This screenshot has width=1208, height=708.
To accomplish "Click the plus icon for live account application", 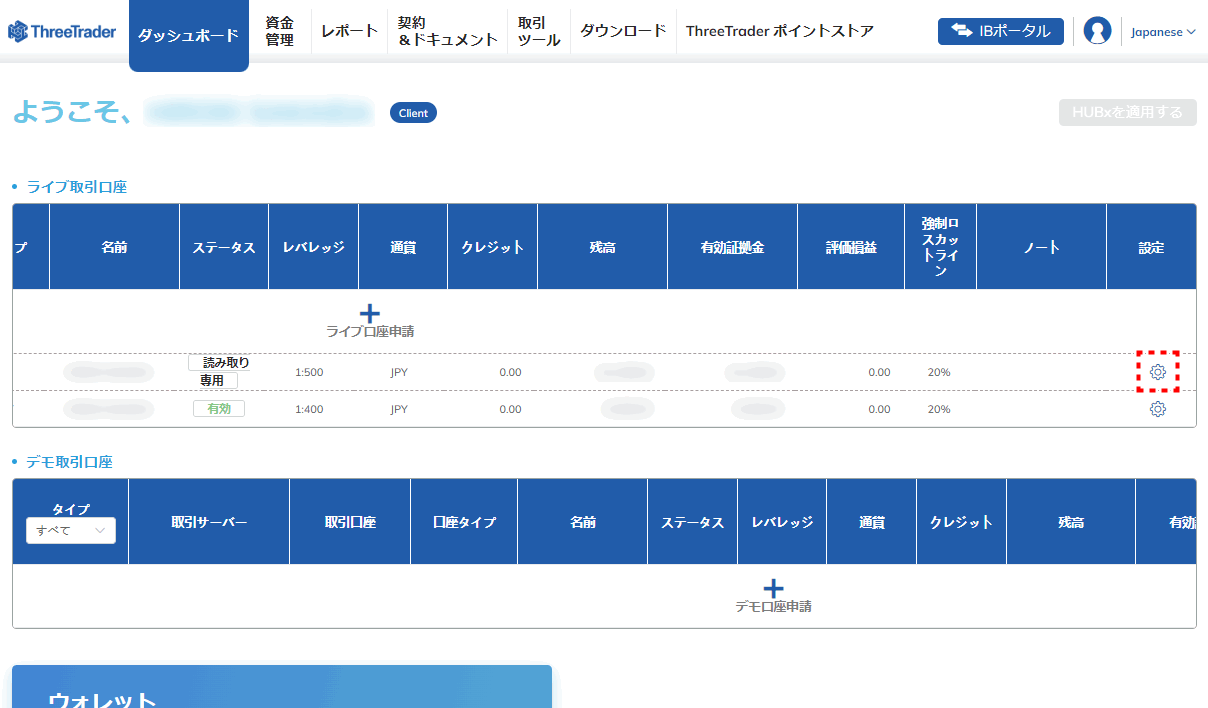I will tap(370, 313).
